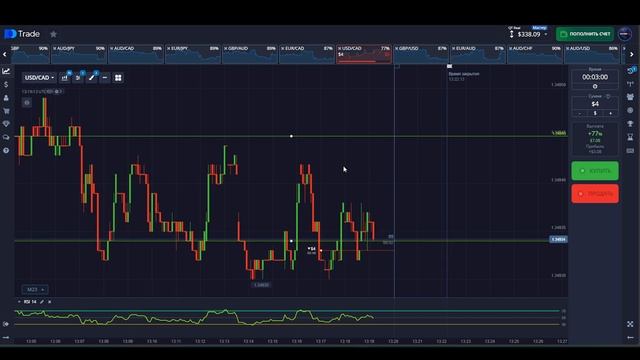640x360 pixels.
Task: Open the M23 timeframe dropdown
Action: click(x=35, y=290)
